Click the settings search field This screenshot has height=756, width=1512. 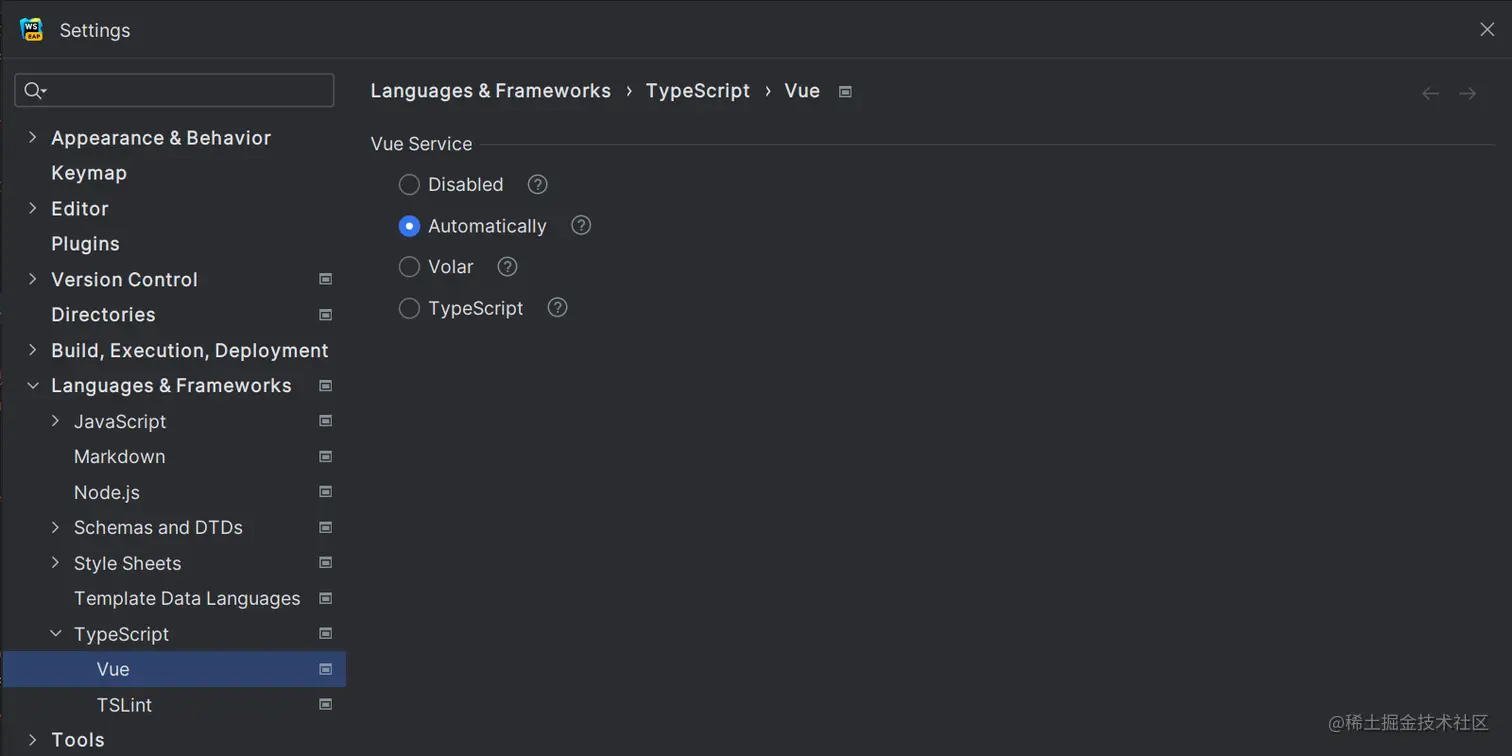tap(185, 91)
